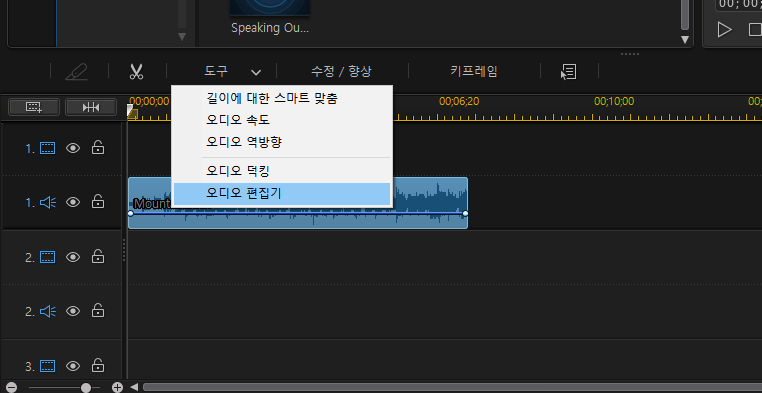Expand the 도구 tools dropdown chevron
The image size is (762, 393).
(x=256, y=72)
